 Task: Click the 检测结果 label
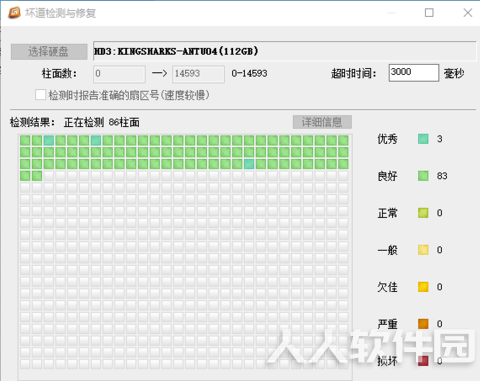coord(32,122)
